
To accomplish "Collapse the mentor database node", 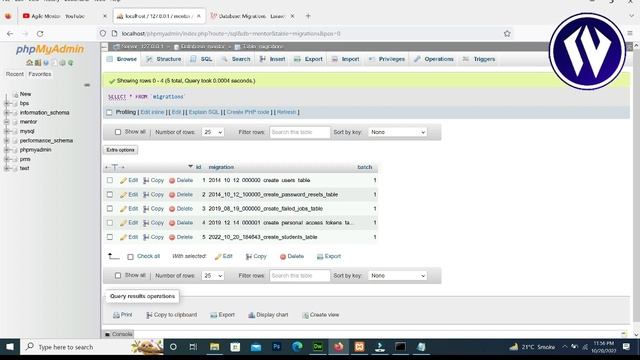I will 7,122.
